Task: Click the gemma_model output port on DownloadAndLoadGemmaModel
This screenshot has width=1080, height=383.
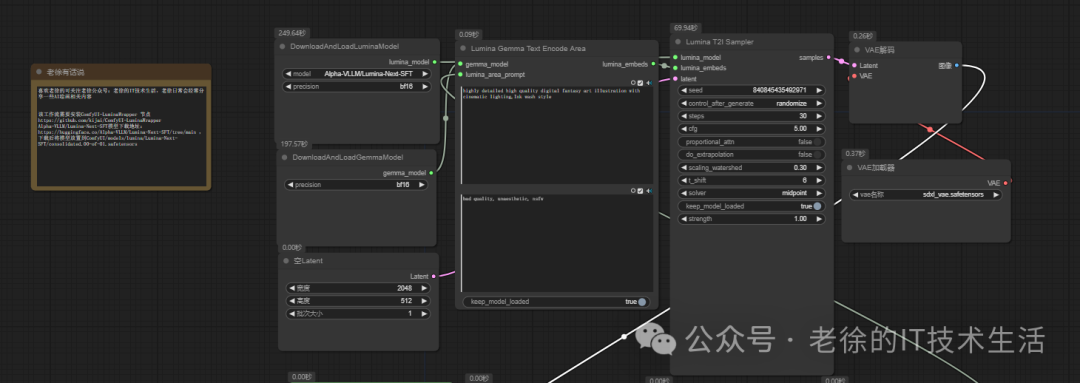Action: (x=432, y=173)
